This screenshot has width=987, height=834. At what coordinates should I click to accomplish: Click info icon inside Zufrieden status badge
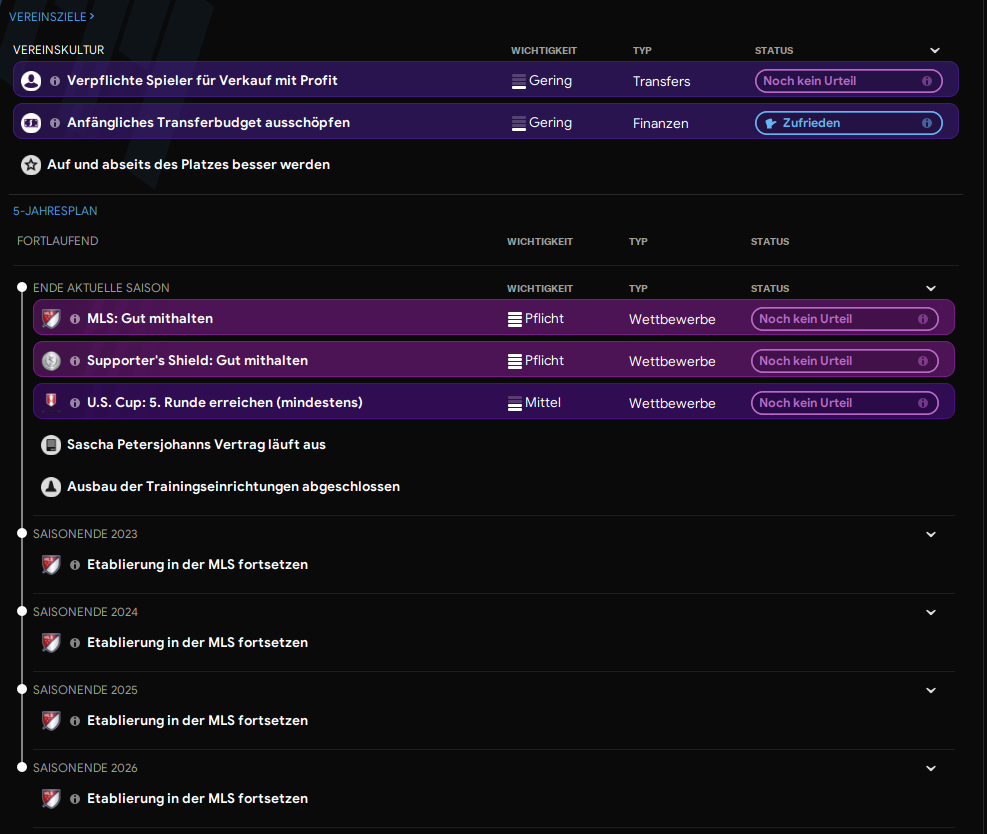927,123
